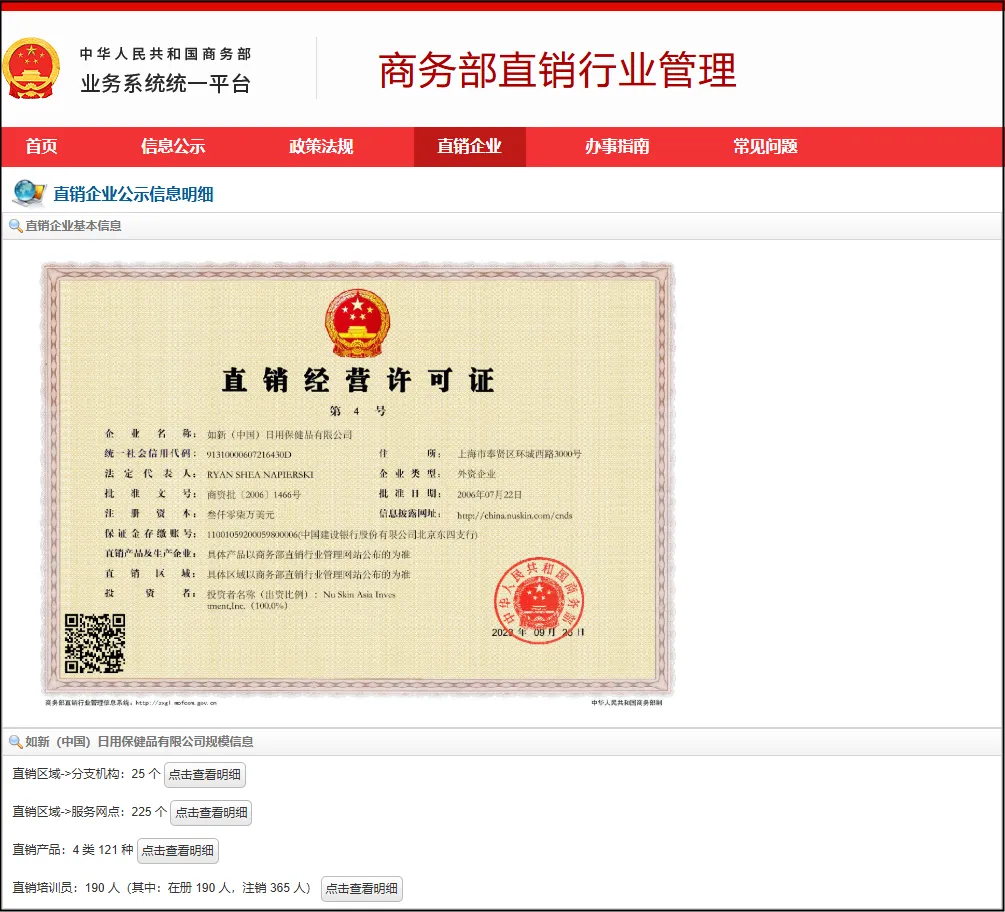Click 点击查看明细 for 直销培训员

361,888
